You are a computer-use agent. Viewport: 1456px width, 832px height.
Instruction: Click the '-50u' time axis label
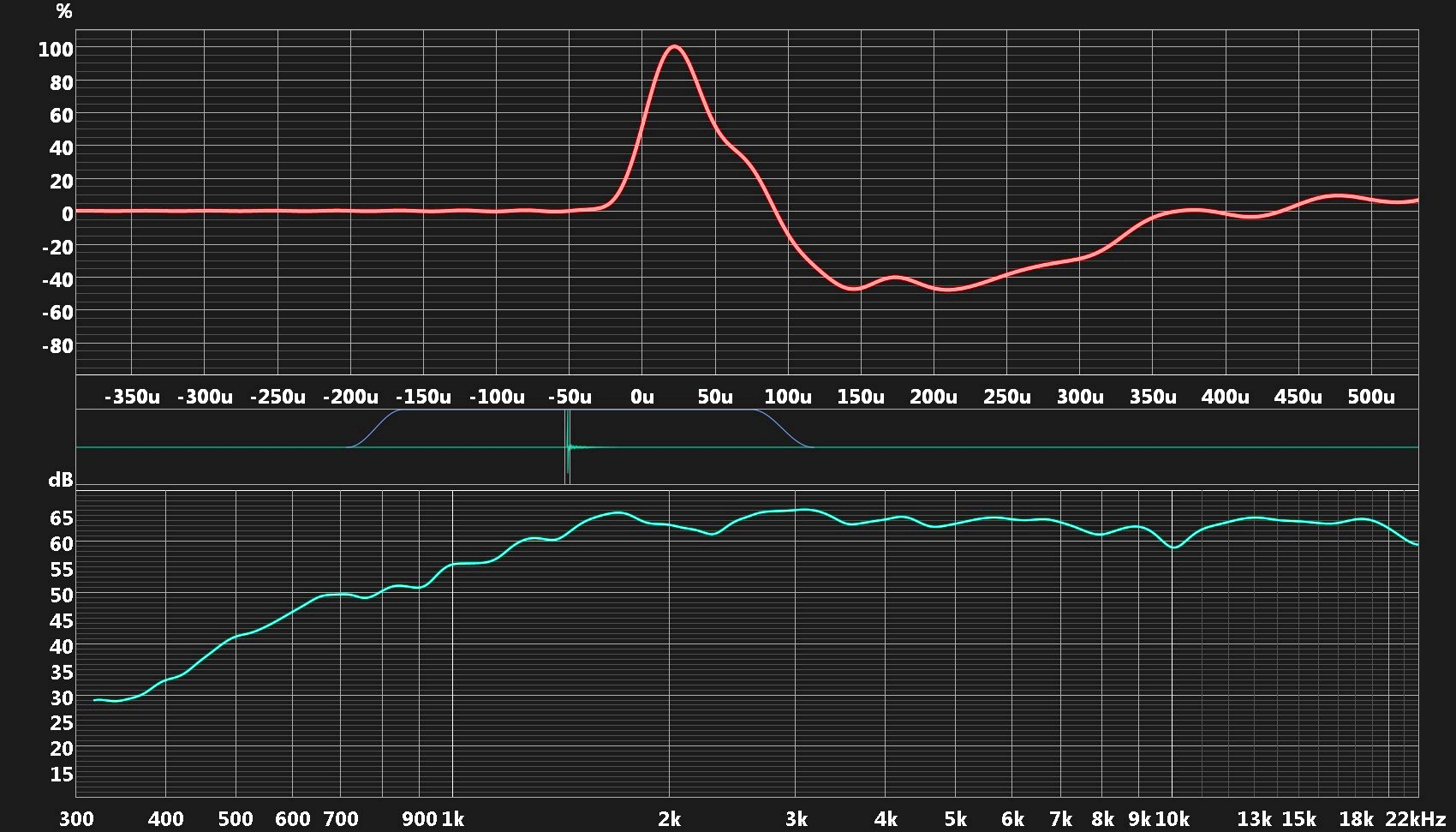tap(570, 397)
